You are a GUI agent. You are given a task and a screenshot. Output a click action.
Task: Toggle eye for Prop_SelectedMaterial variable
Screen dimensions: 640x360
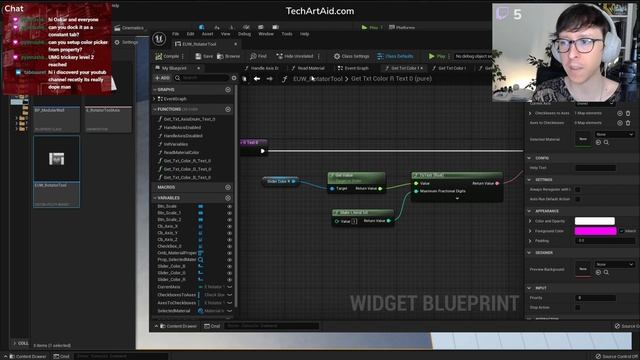(229, 260)
